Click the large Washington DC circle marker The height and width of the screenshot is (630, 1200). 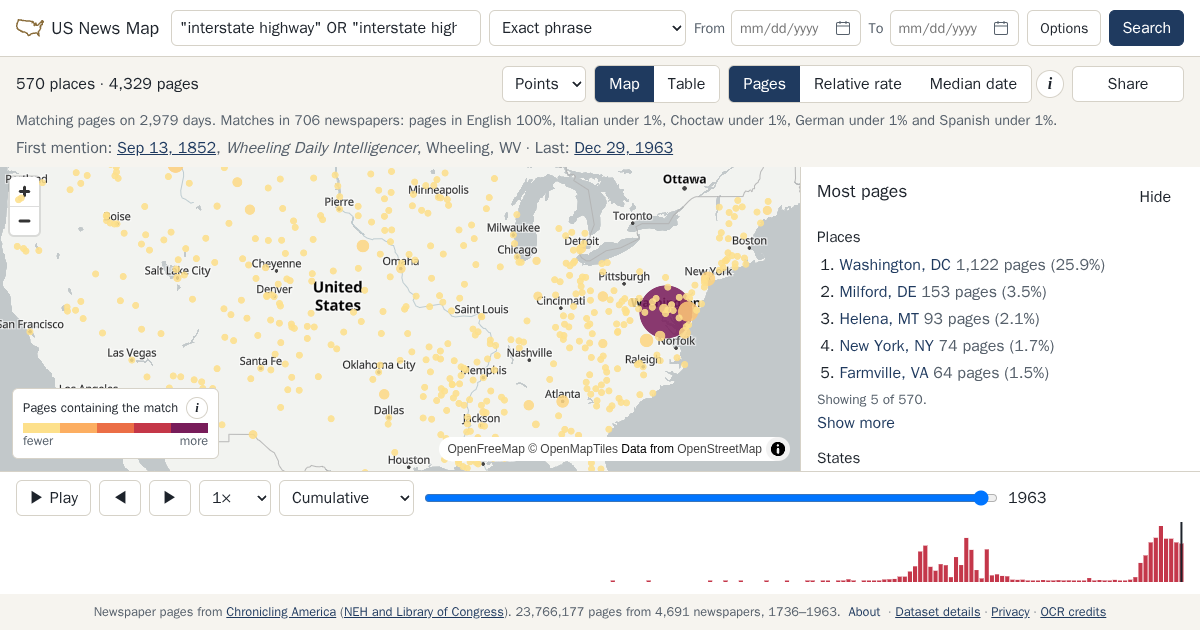click(x=665, y=310)
